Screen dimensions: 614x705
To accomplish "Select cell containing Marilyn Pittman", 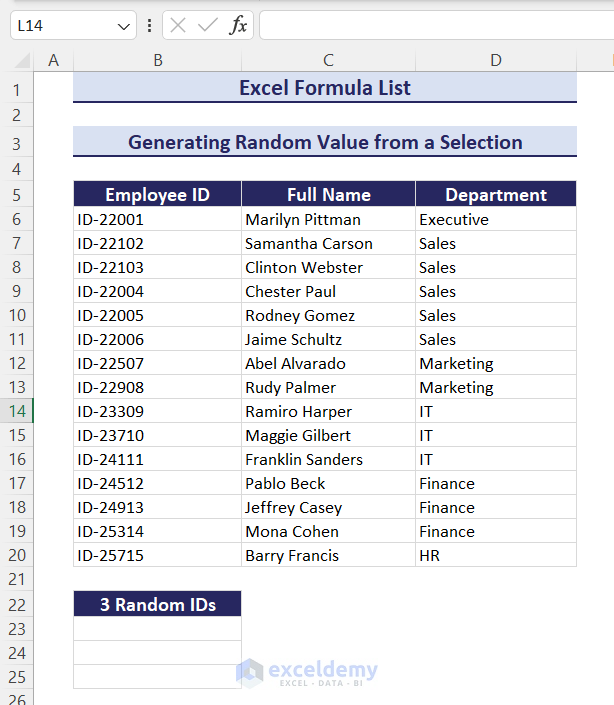I will (328, 219).
